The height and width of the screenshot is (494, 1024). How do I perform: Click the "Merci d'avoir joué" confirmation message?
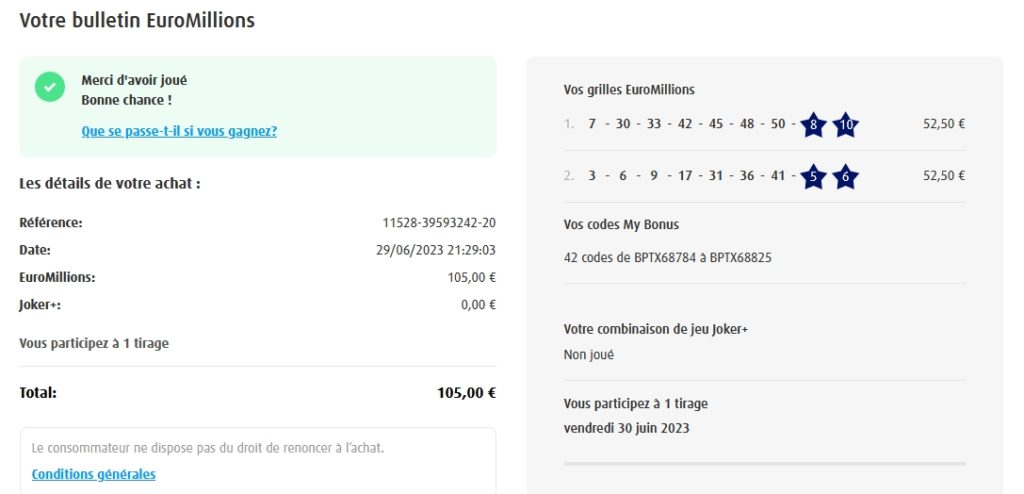pyautogui.click(x=134, y=80)
